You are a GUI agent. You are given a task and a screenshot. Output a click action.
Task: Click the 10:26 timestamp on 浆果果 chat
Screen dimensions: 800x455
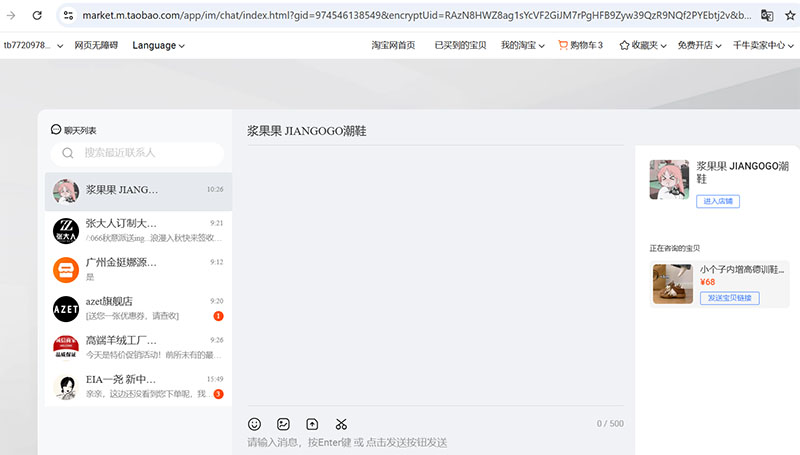tap(215, 189)
